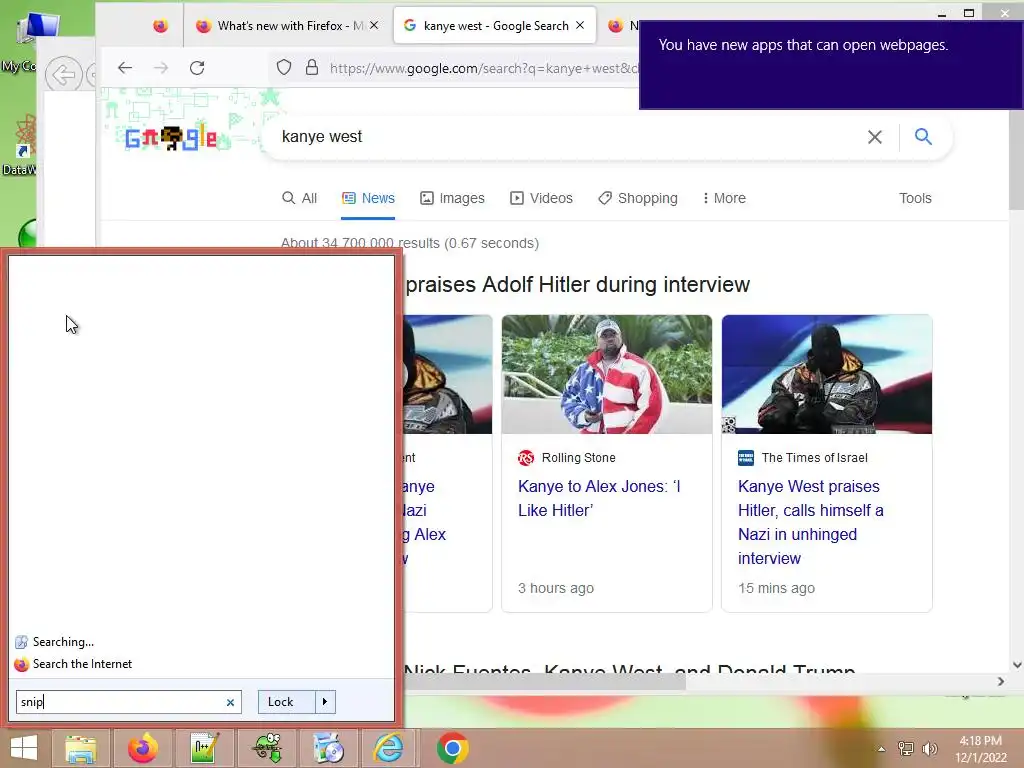Open File Explorer from the taskbar
The image size is (1024, 768).
(80, 748)
